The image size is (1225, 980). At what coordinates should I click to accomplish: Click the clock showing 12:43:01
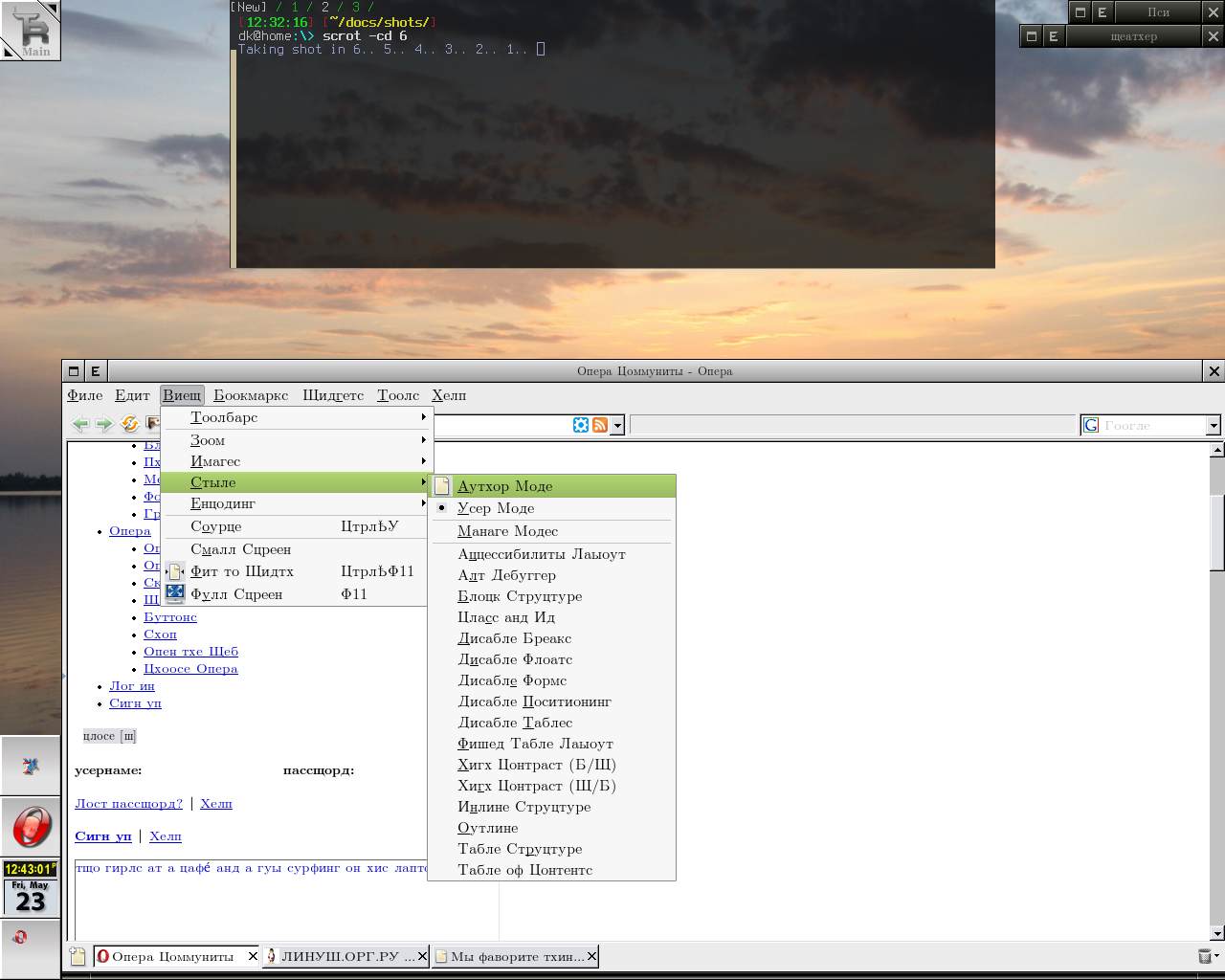click(31, 869)
